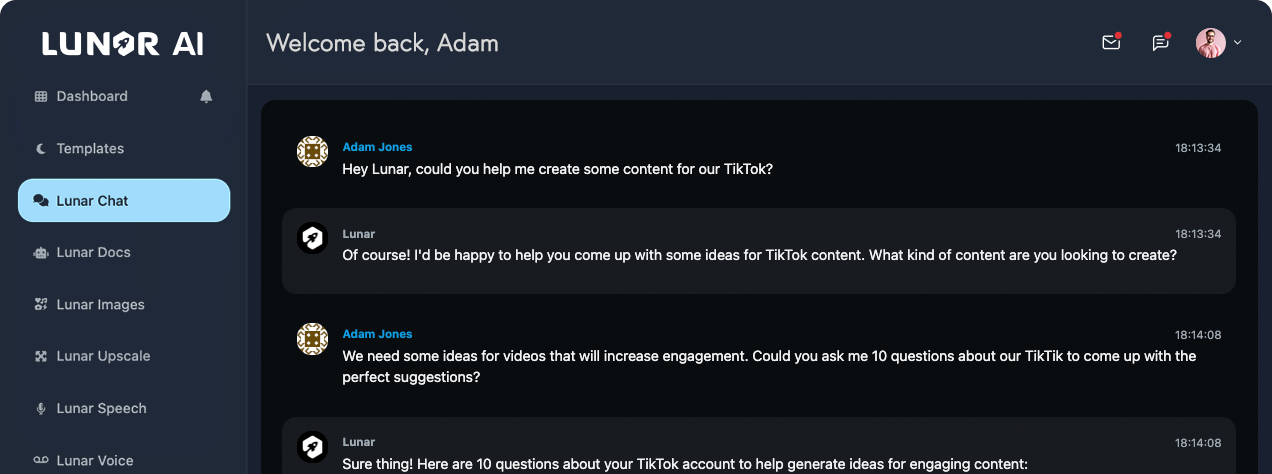Image resolution: width=1272 pixels, height=474 pixels.
Task: Click the first Adam Jones sender name
Action: [377, 147]
